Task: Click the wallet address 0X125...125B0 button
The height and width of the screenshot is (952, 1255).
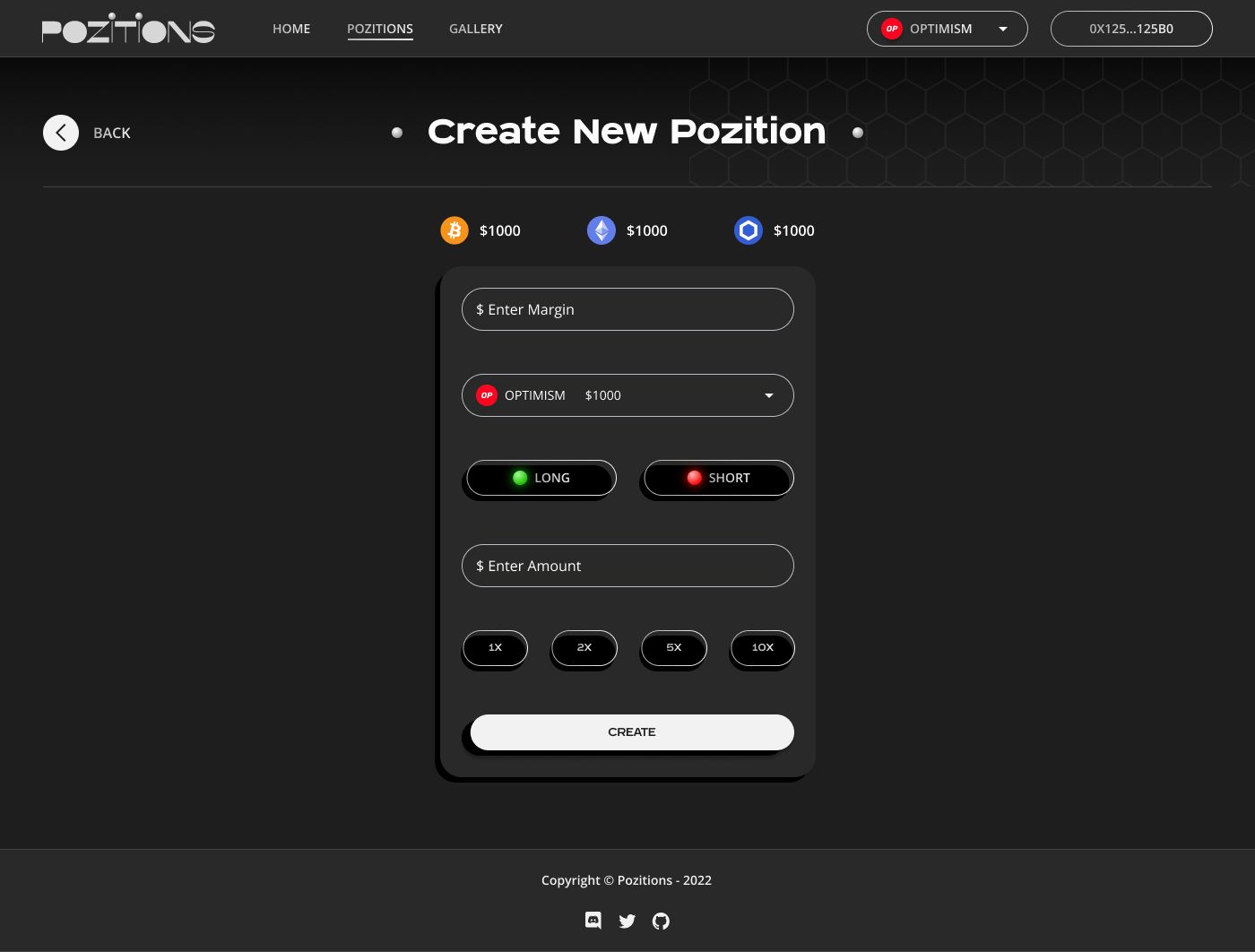Action: 1131,29
